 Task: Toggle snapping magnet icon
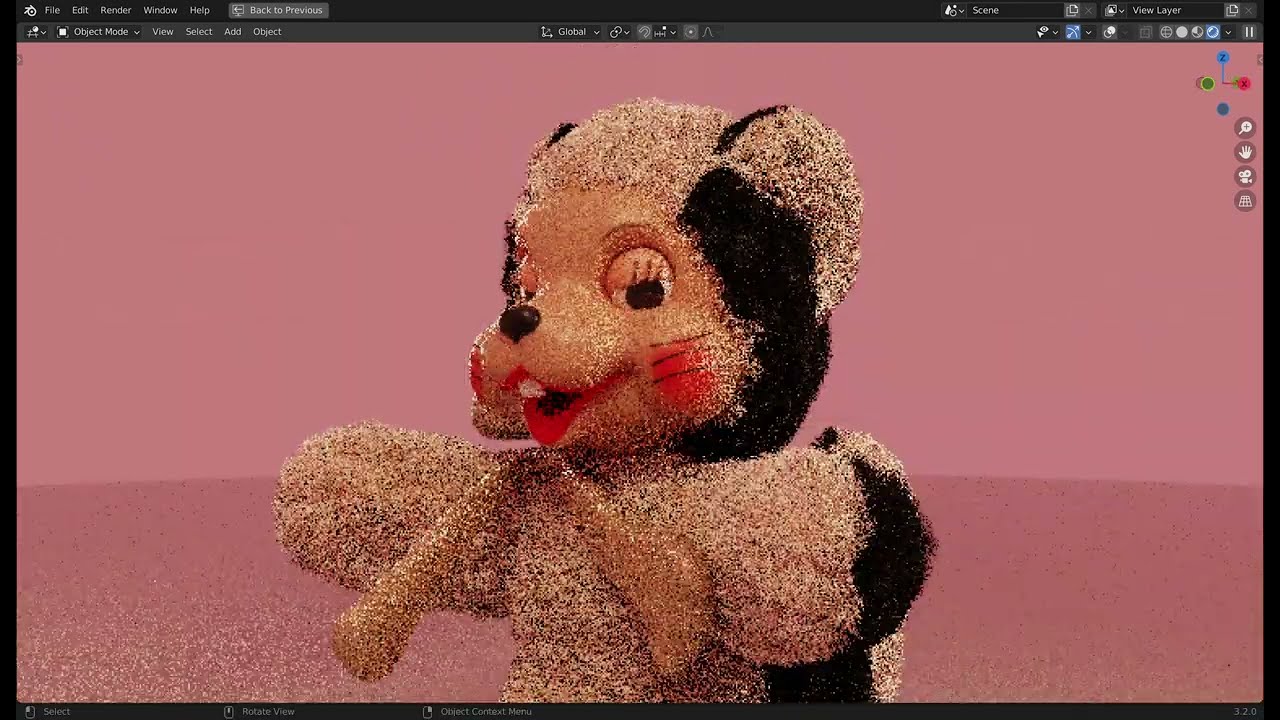click(x=644, y=32)
